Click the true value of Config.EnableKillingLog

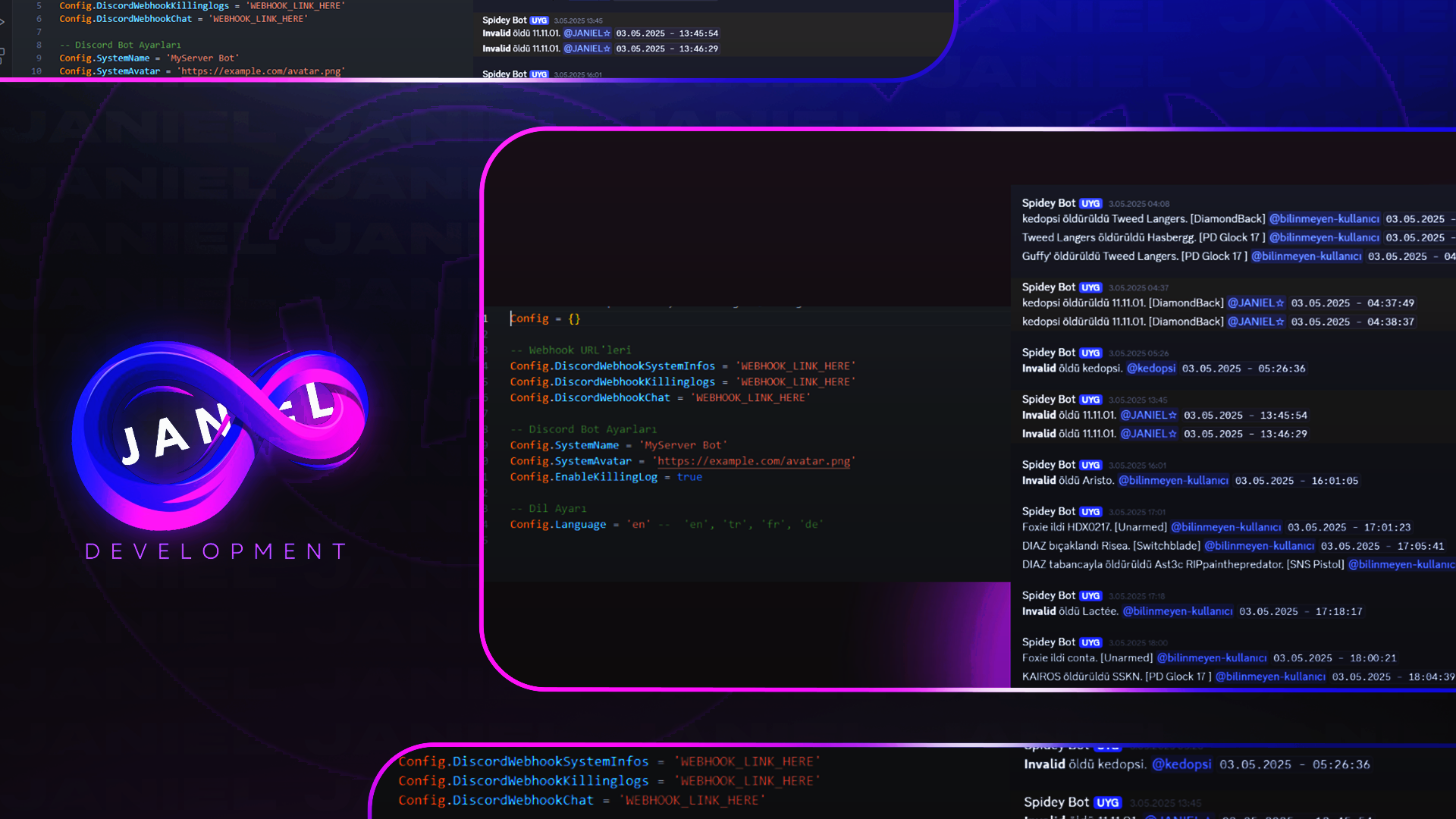click(x=689, y=477)
